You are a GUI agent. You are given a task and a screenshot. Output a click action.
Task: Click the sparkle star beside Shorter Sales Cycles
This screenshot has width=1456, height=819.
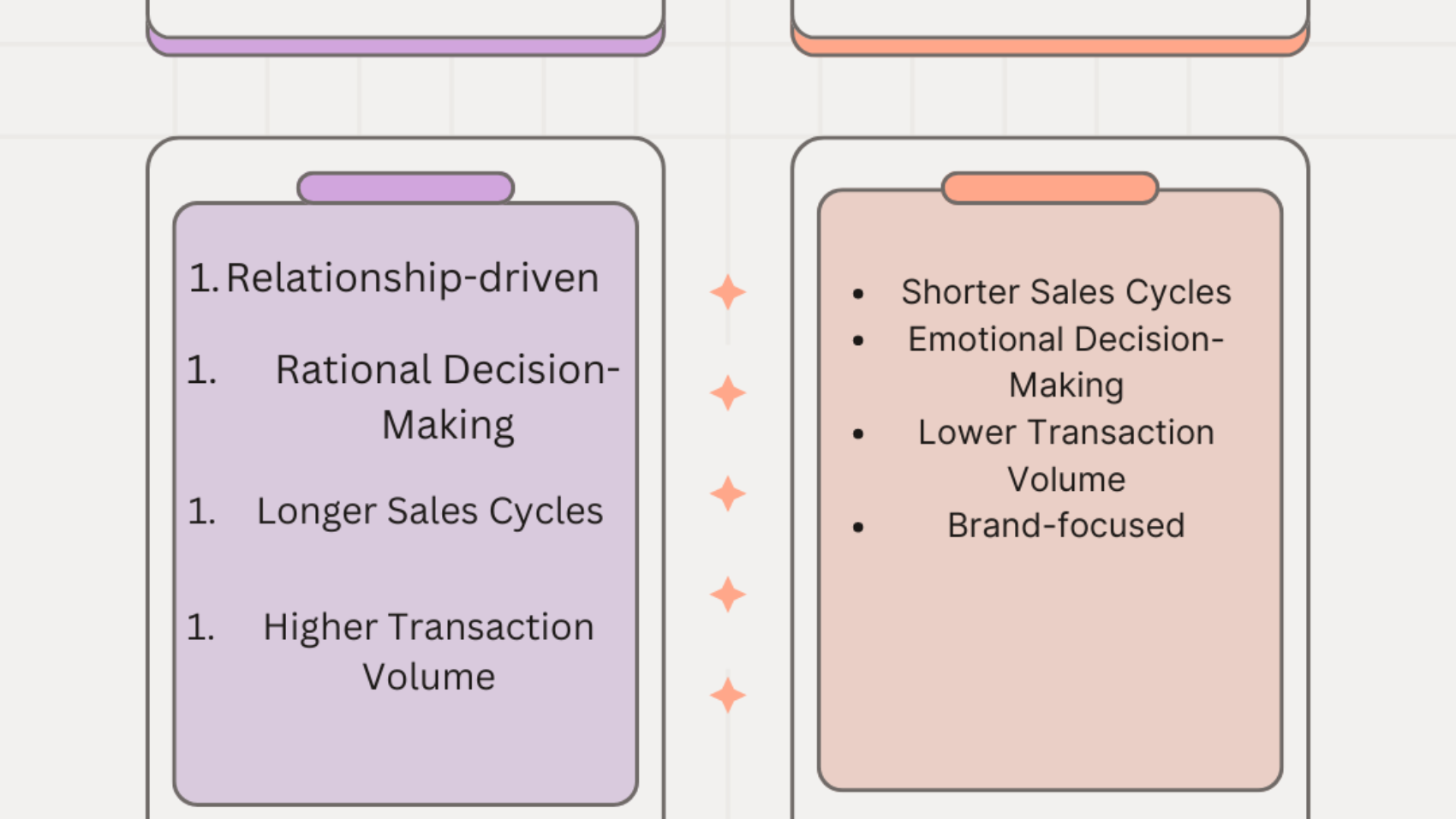click(x=728, y=292)
